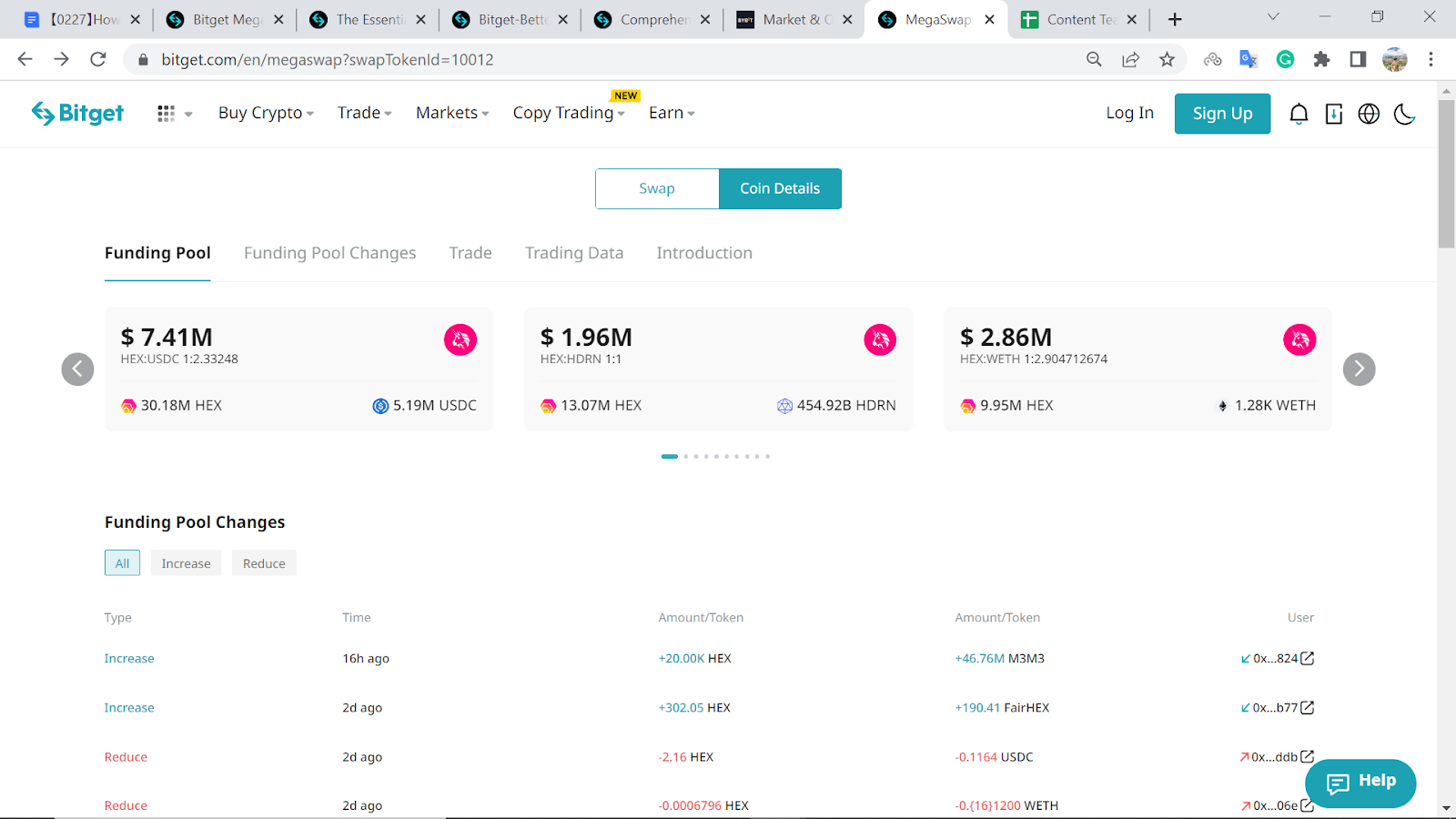
Task: Expand the Markets dropdown menu
Action: tap(452, 113)
